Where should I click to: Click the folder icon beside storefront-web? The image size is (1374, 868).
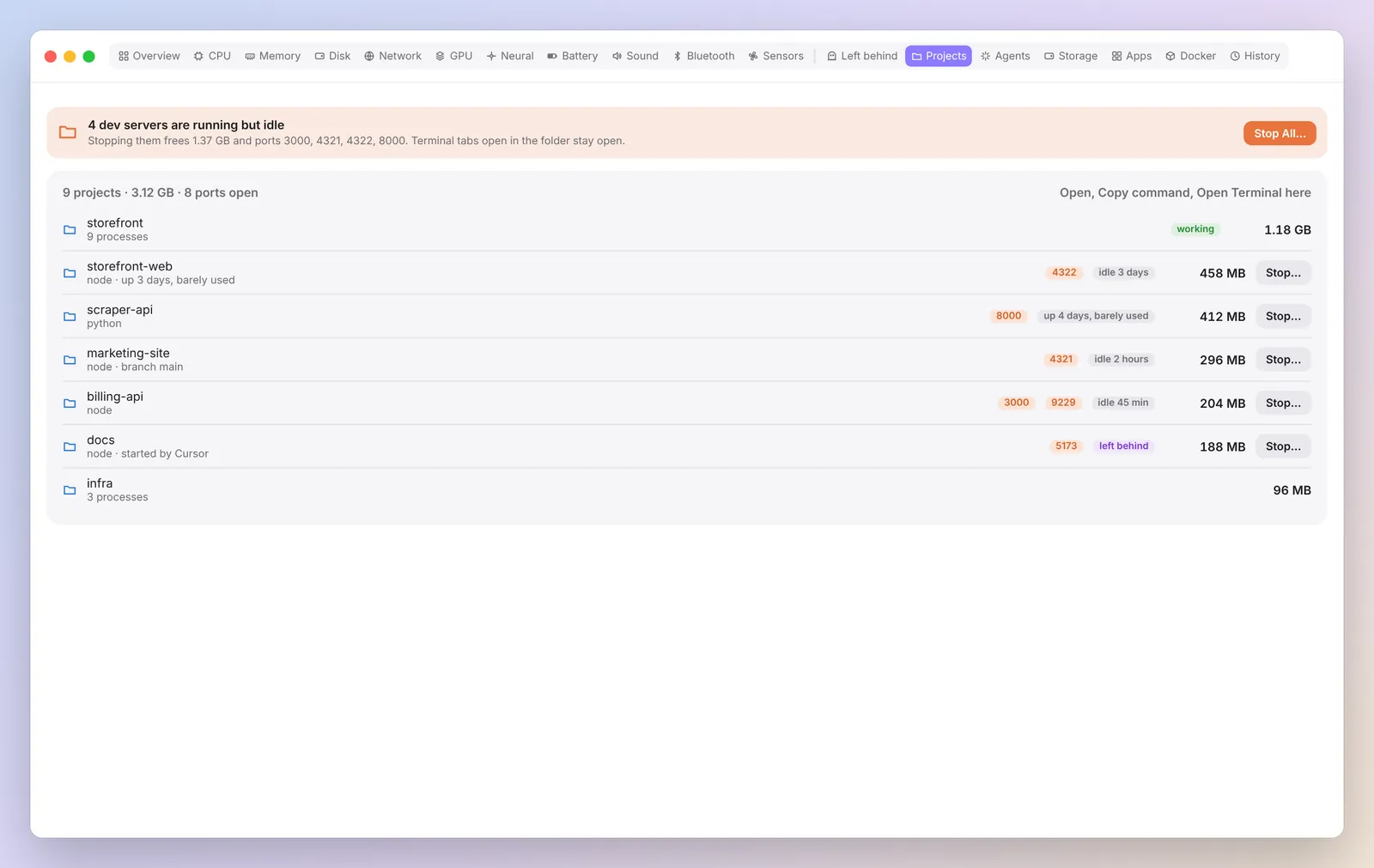[x=70, y=273]
